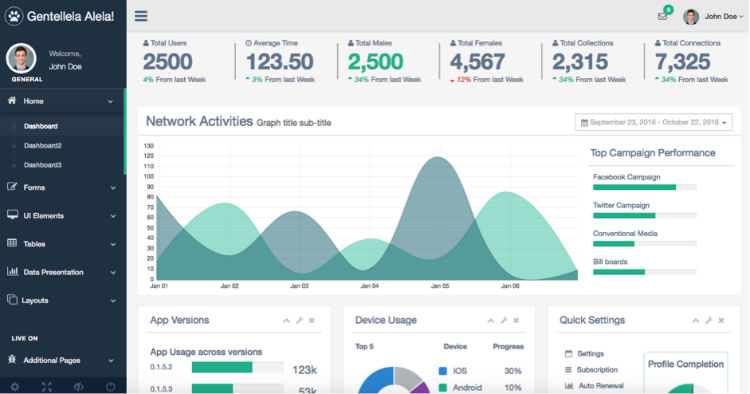Click the 0.1.5.2 version progress bar
Image resolution: width=750 pixels, height=394 pixels.
(238, 367)
